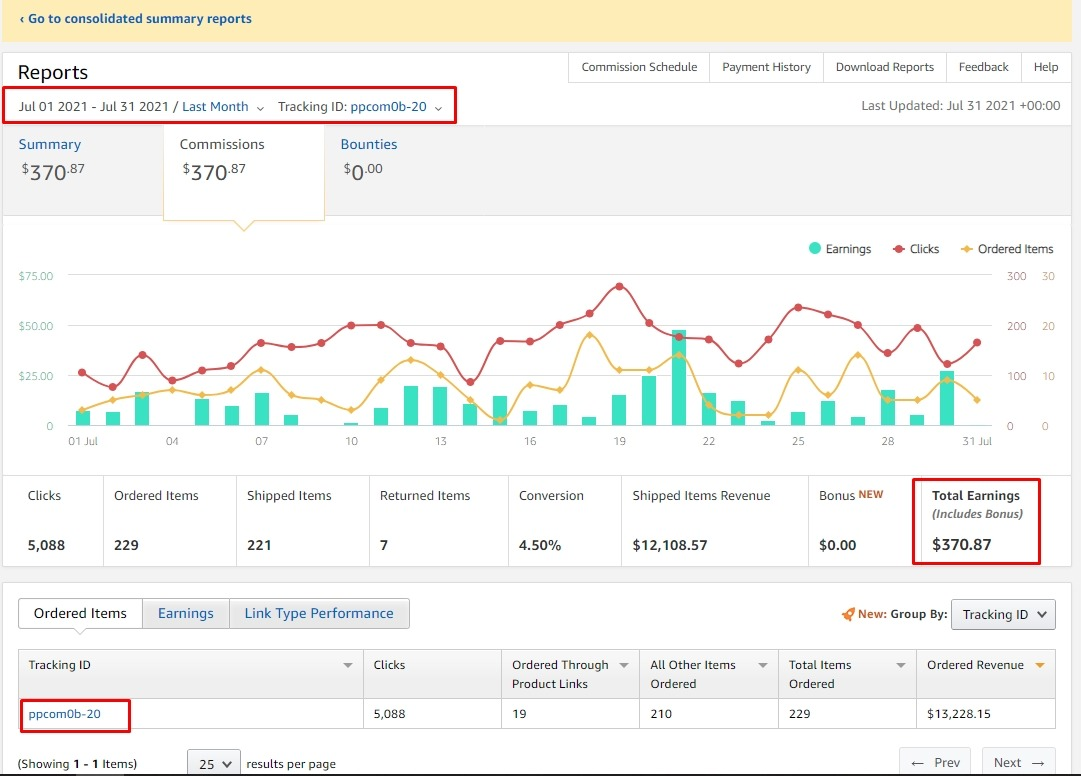
Task: Toggle the Earnings legend marker
Action: click(x=815, y=249)
